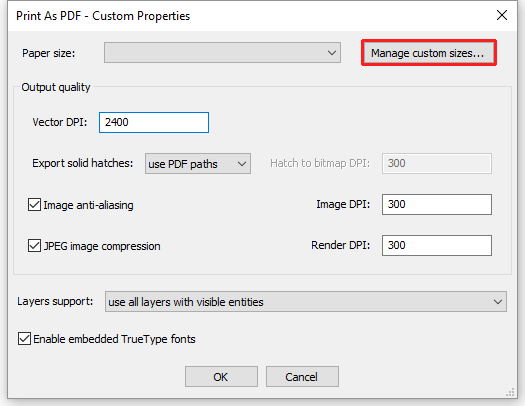Expand the Layers support dropdown

[x=306, y=302]
